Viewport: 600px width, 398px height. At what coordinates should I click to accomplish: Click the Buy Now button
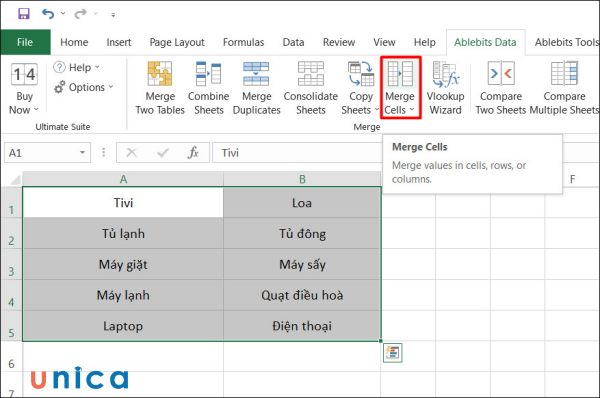[24, 89]
